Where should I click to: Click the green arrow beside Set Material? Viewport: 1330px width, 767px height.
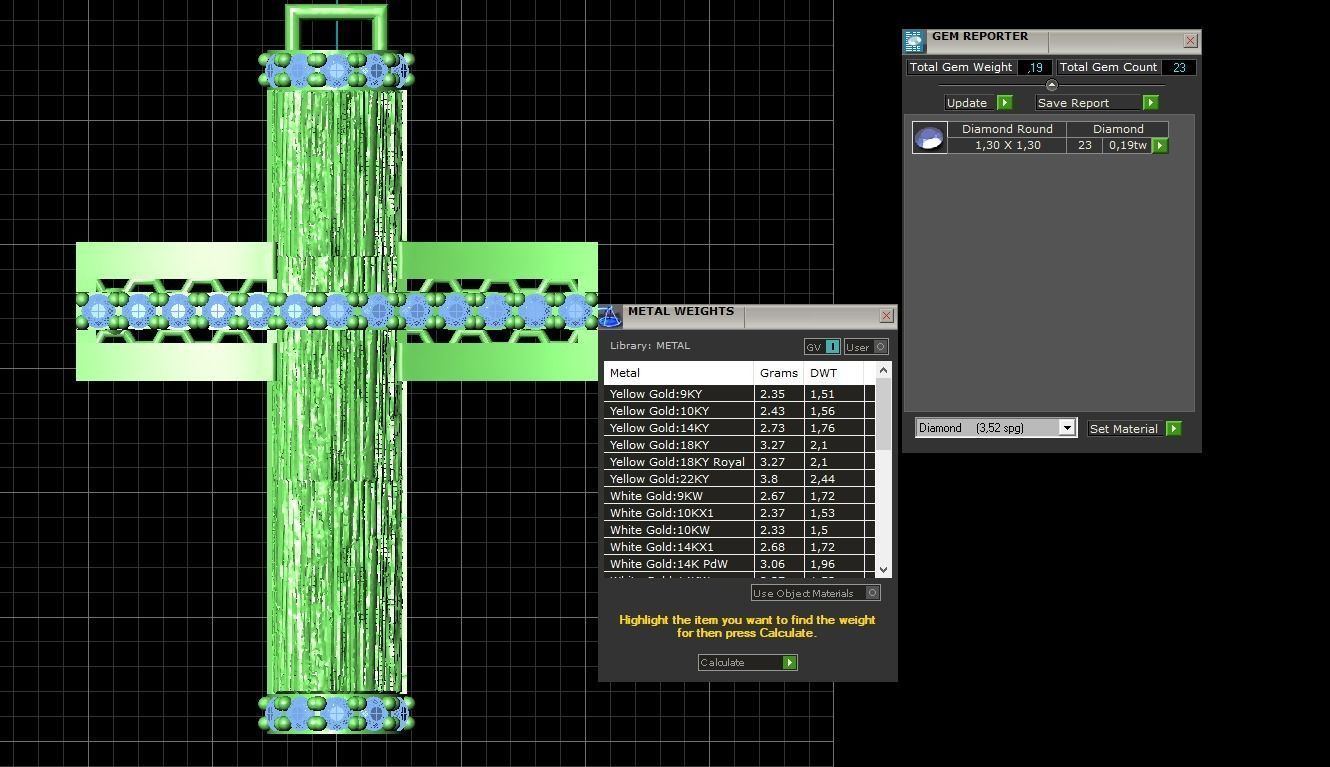tap(1174, 429)
